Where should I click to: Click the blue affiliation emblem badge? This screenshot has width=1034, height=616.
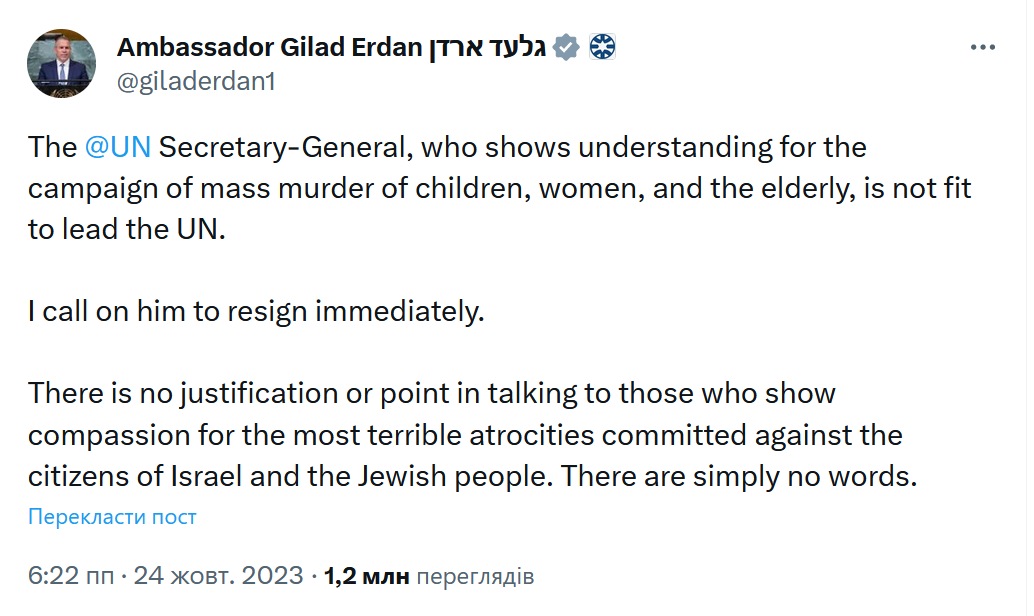pyautogui.click(x=602, y=48)
